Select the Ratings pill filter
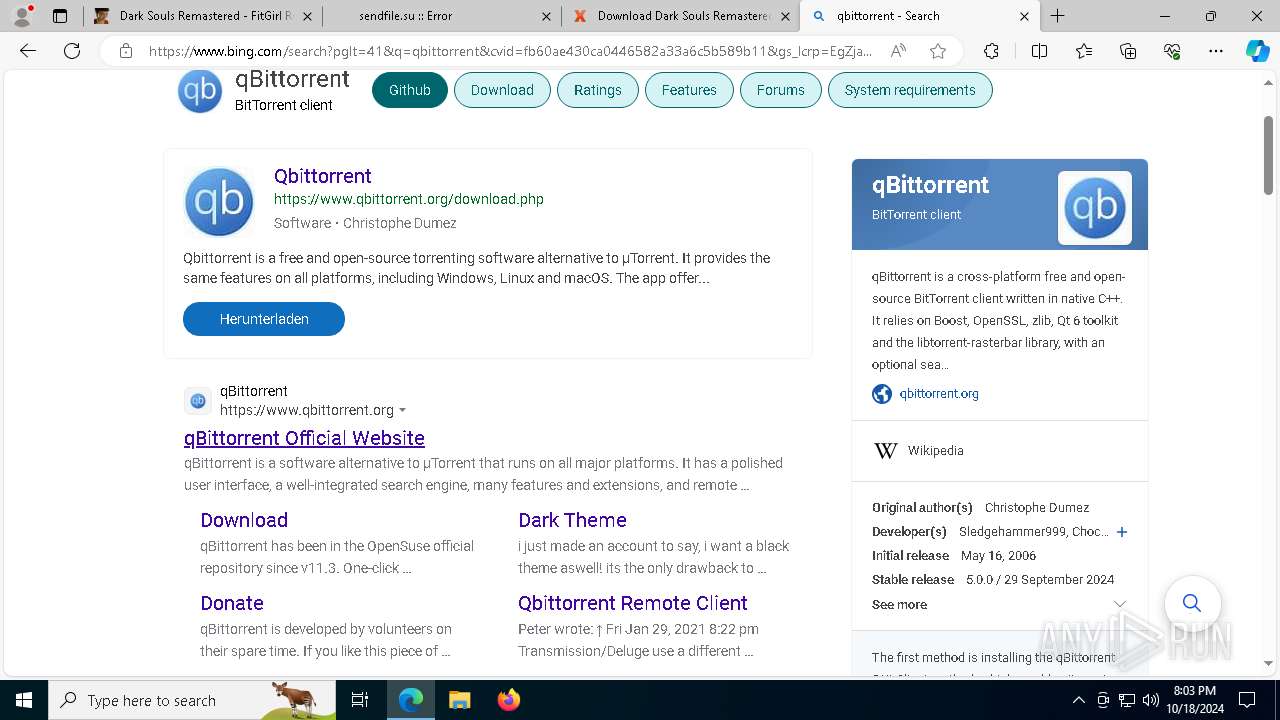 click(x=598, y=90)
